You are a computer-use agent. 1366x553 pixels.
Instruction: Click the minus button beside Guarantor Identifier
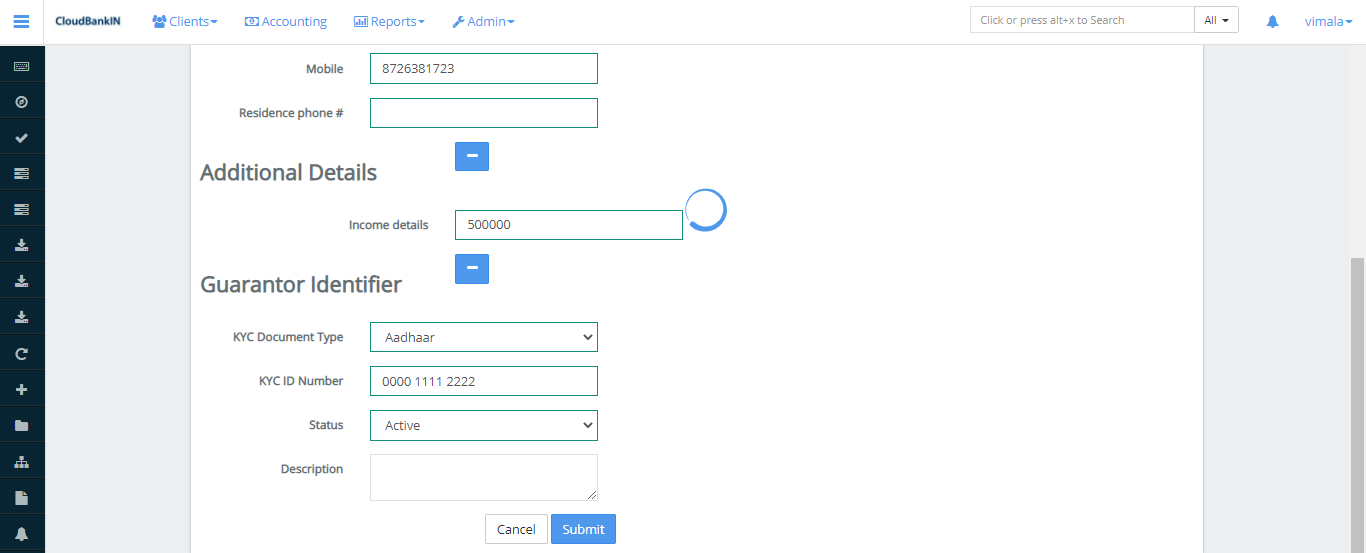(472, 269)
